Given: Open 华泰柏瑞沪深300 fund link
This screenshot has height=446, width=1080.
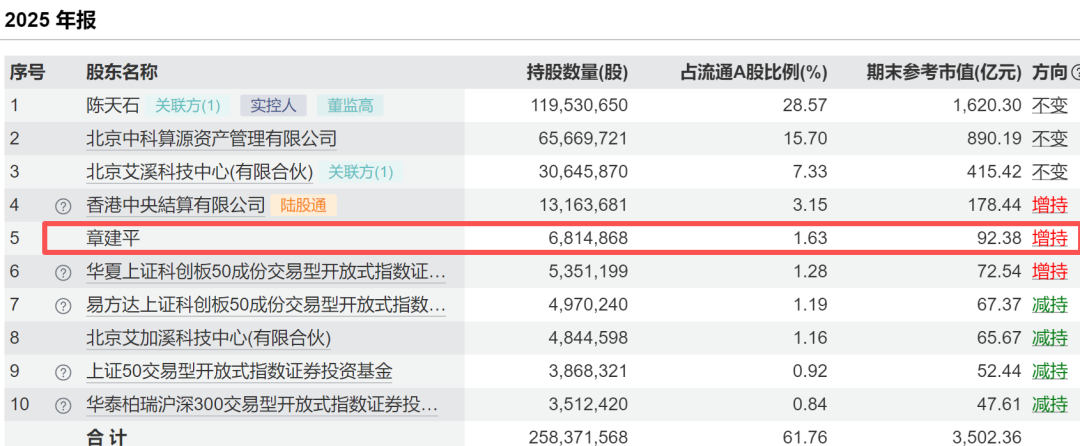Looking at the screenshot, I should (x=262, y=405).
